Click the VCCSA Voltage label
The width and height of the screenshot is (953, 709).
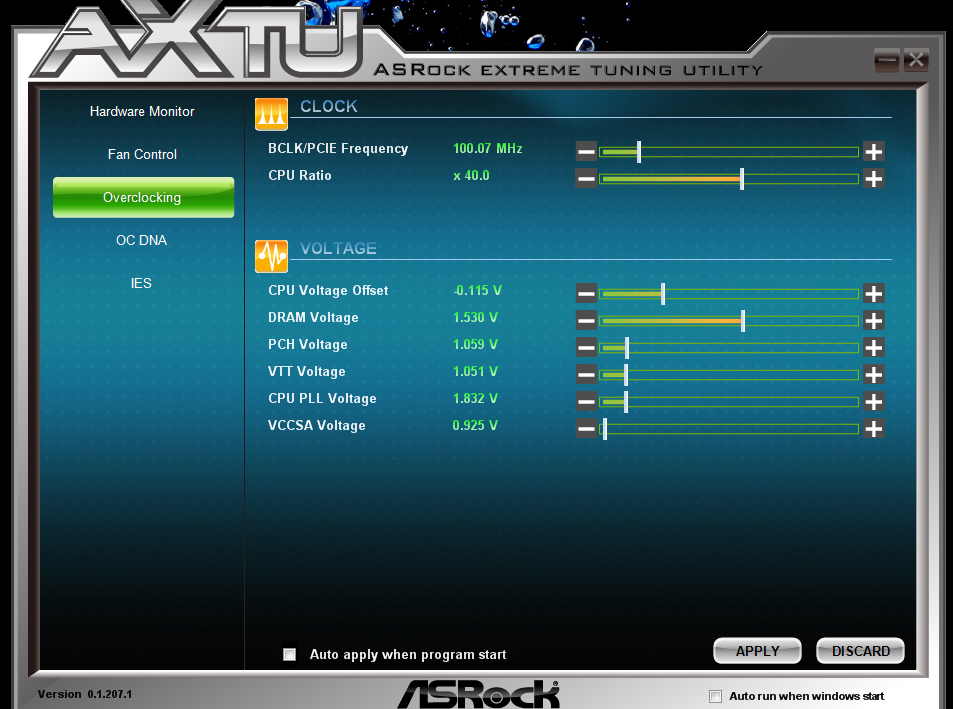click(317, 425)
